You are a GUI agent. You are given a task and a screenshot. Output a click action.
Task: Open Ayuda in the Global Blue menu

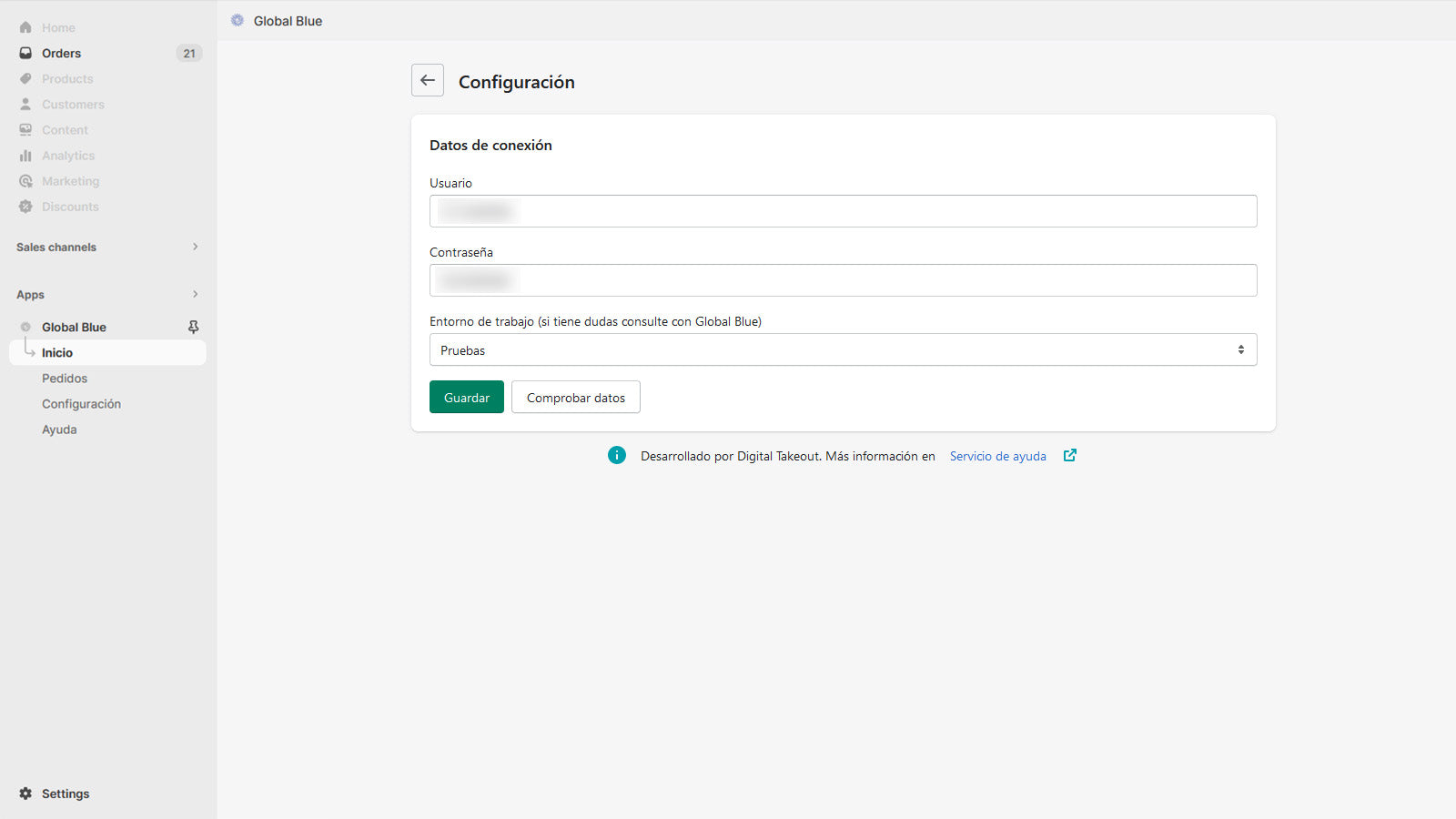click(59, 430)
